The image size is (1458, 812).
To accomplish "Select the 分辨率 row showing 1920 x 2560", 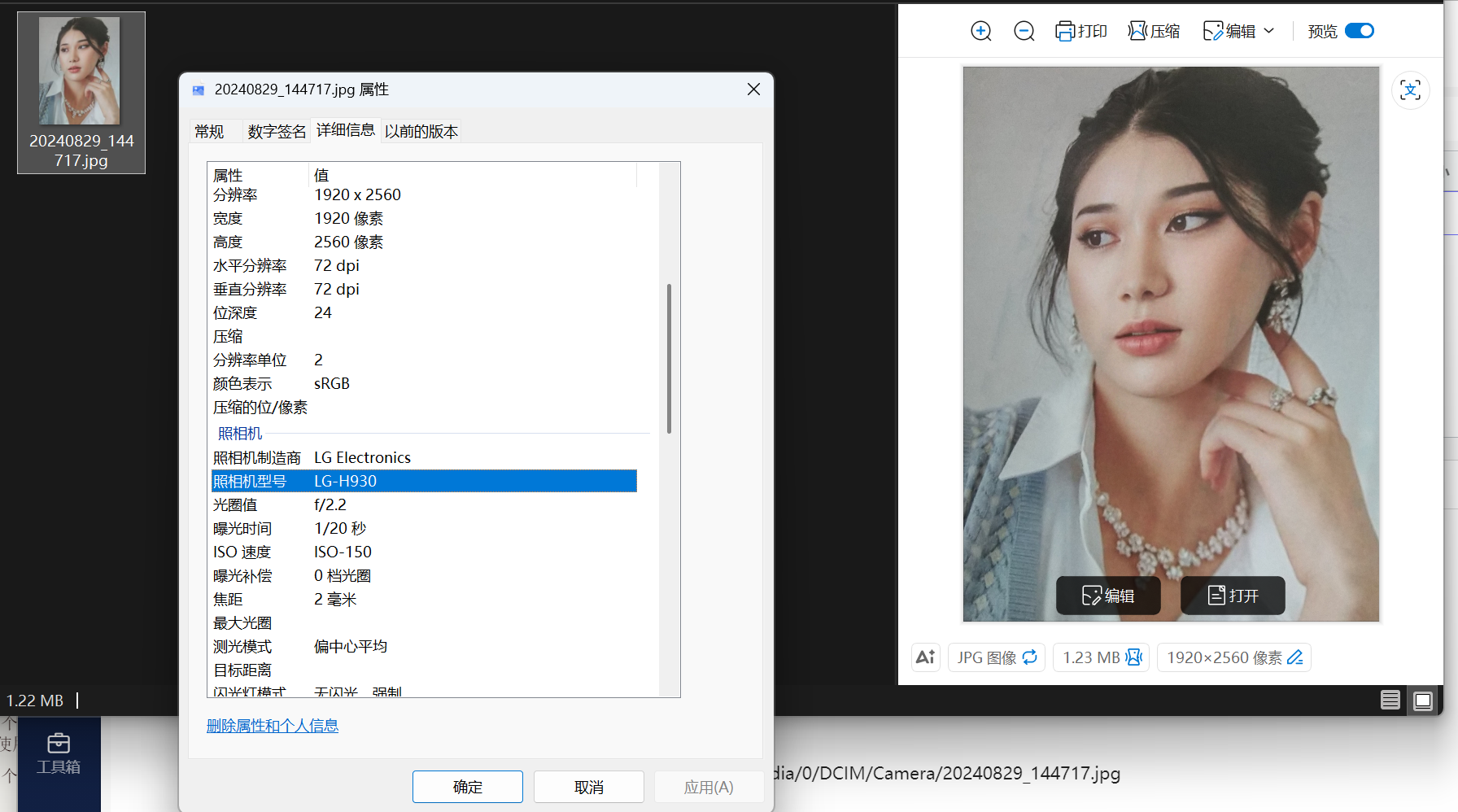I will 423,195.
